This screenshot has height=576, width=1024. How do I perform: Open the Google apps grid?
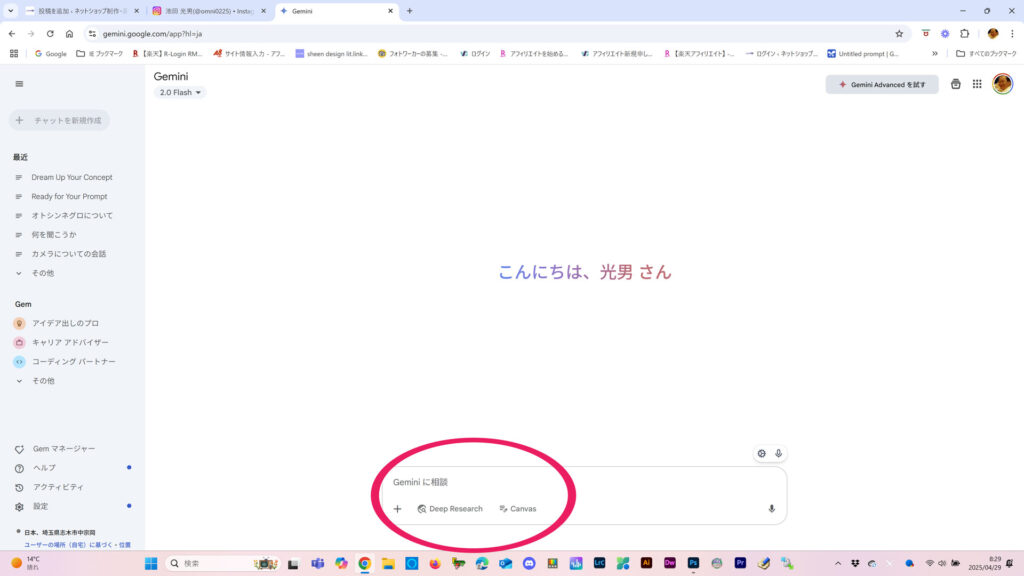click(977, 84)
